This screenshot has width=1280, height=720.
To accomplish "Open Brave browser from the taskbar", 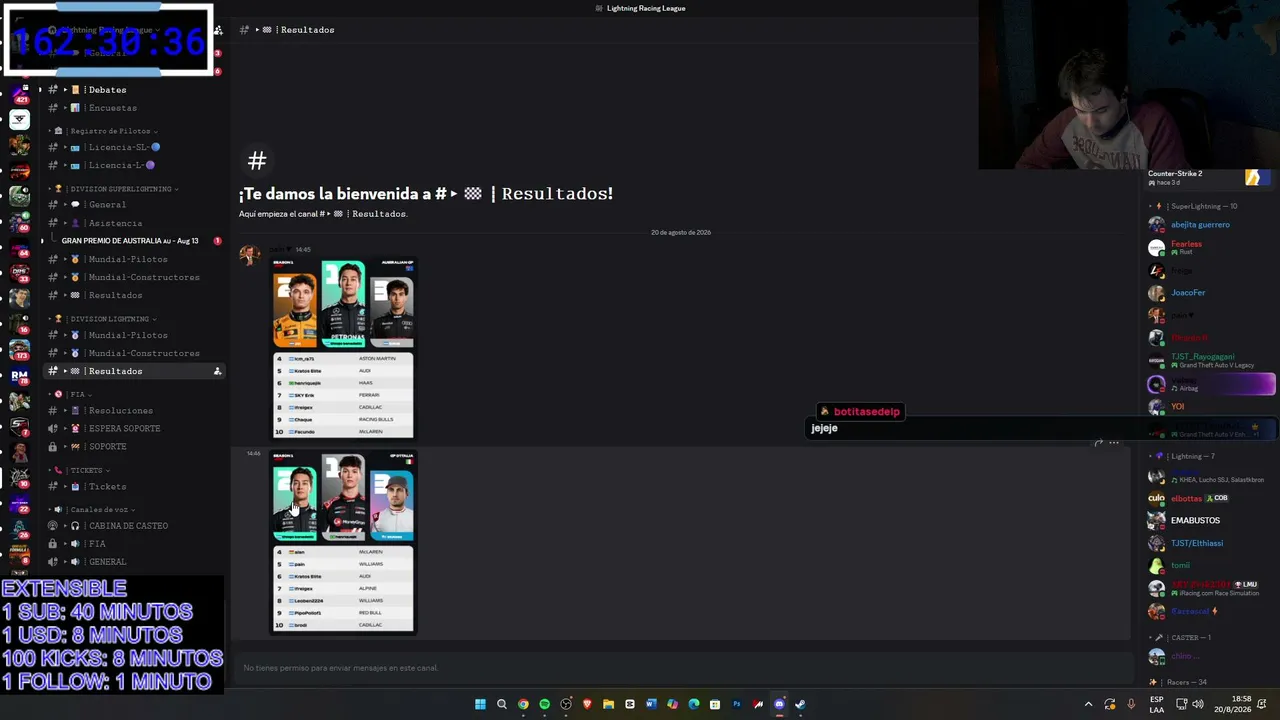I will (587, 704).
